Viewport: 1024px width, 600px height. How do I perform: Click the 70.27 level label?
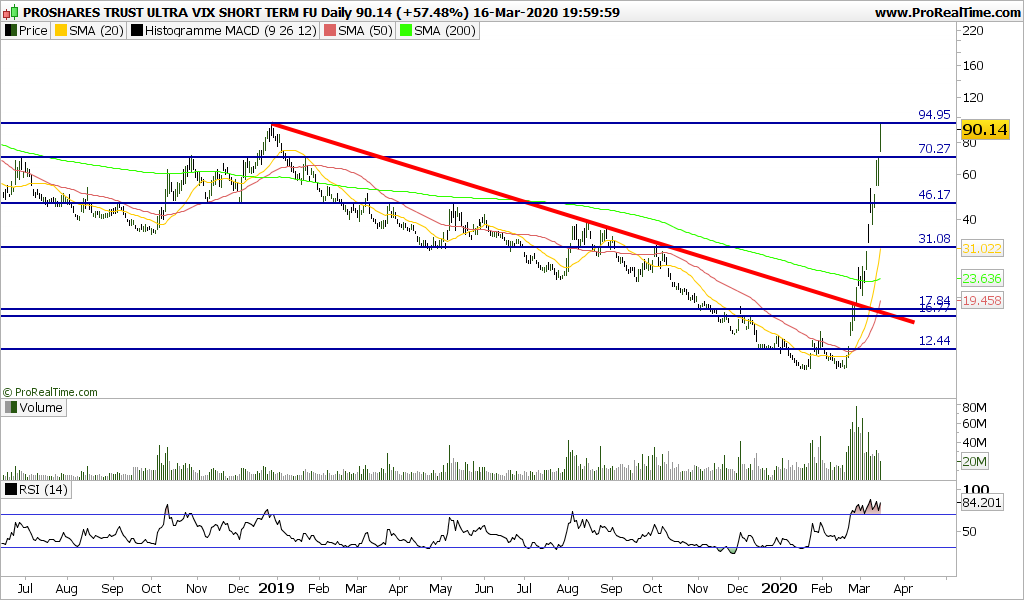tap(935, 149)
